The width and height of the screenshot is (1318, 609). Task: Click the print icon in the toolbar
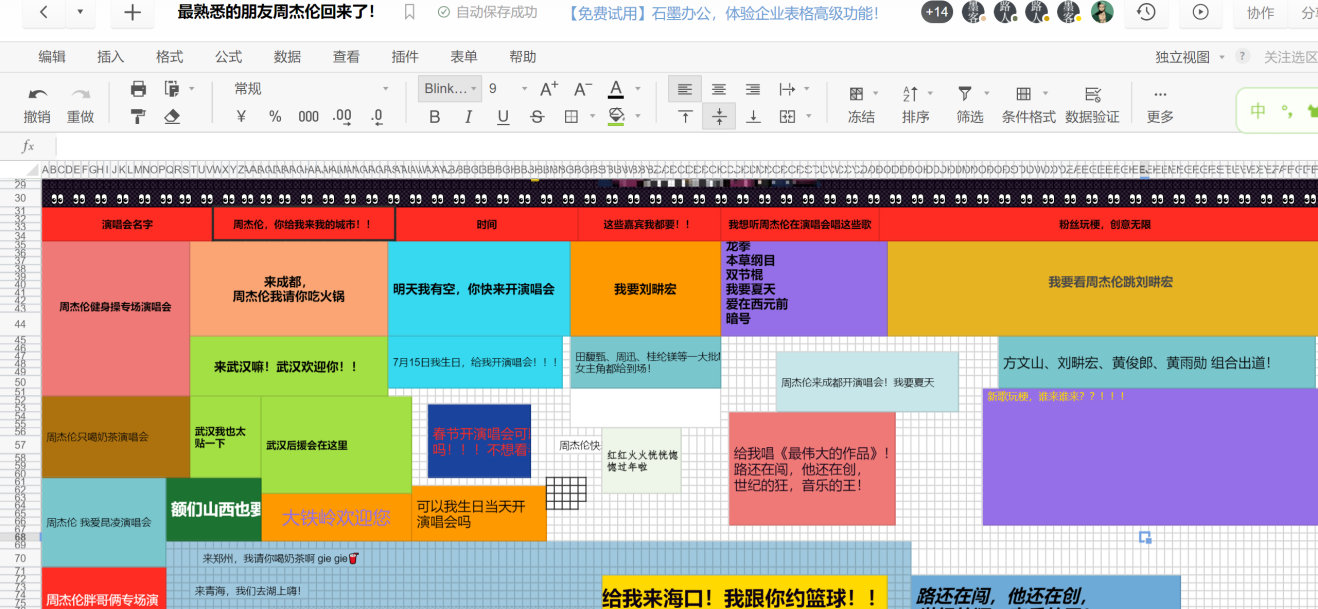point(138,89)
